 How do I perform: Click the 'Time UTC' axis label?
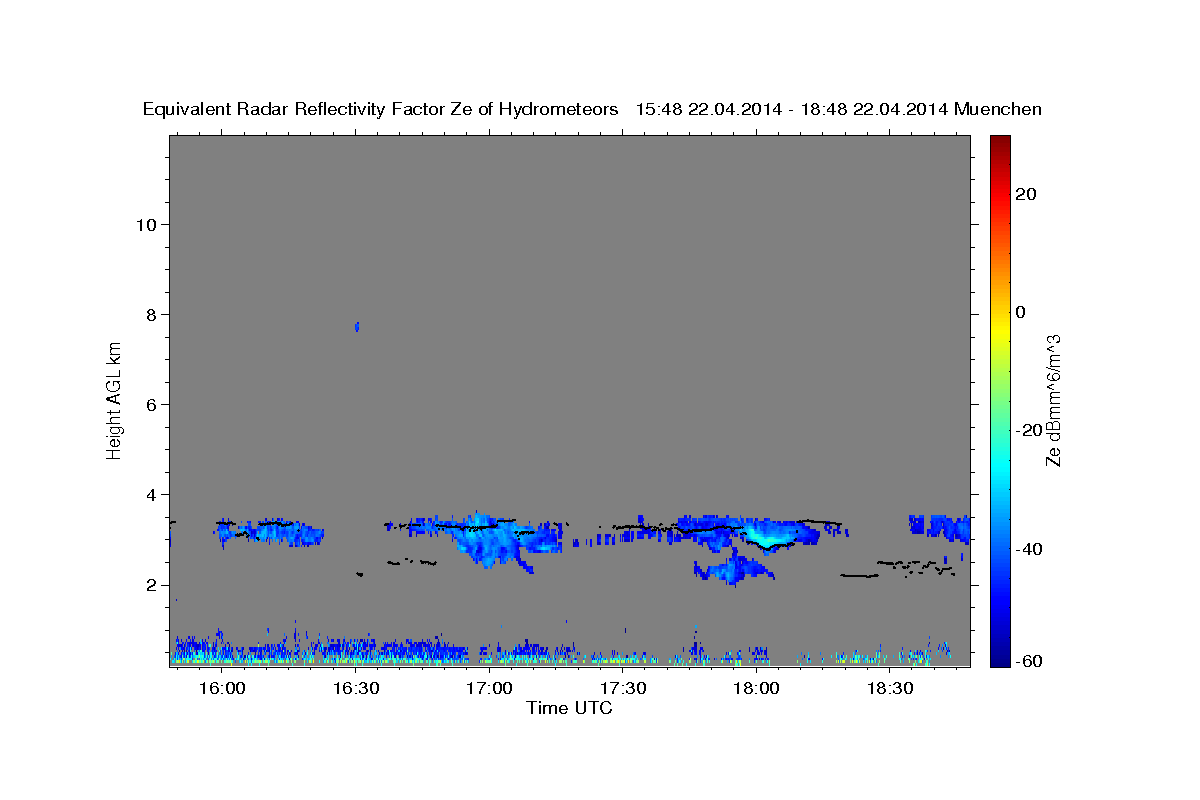pos(569,709)
